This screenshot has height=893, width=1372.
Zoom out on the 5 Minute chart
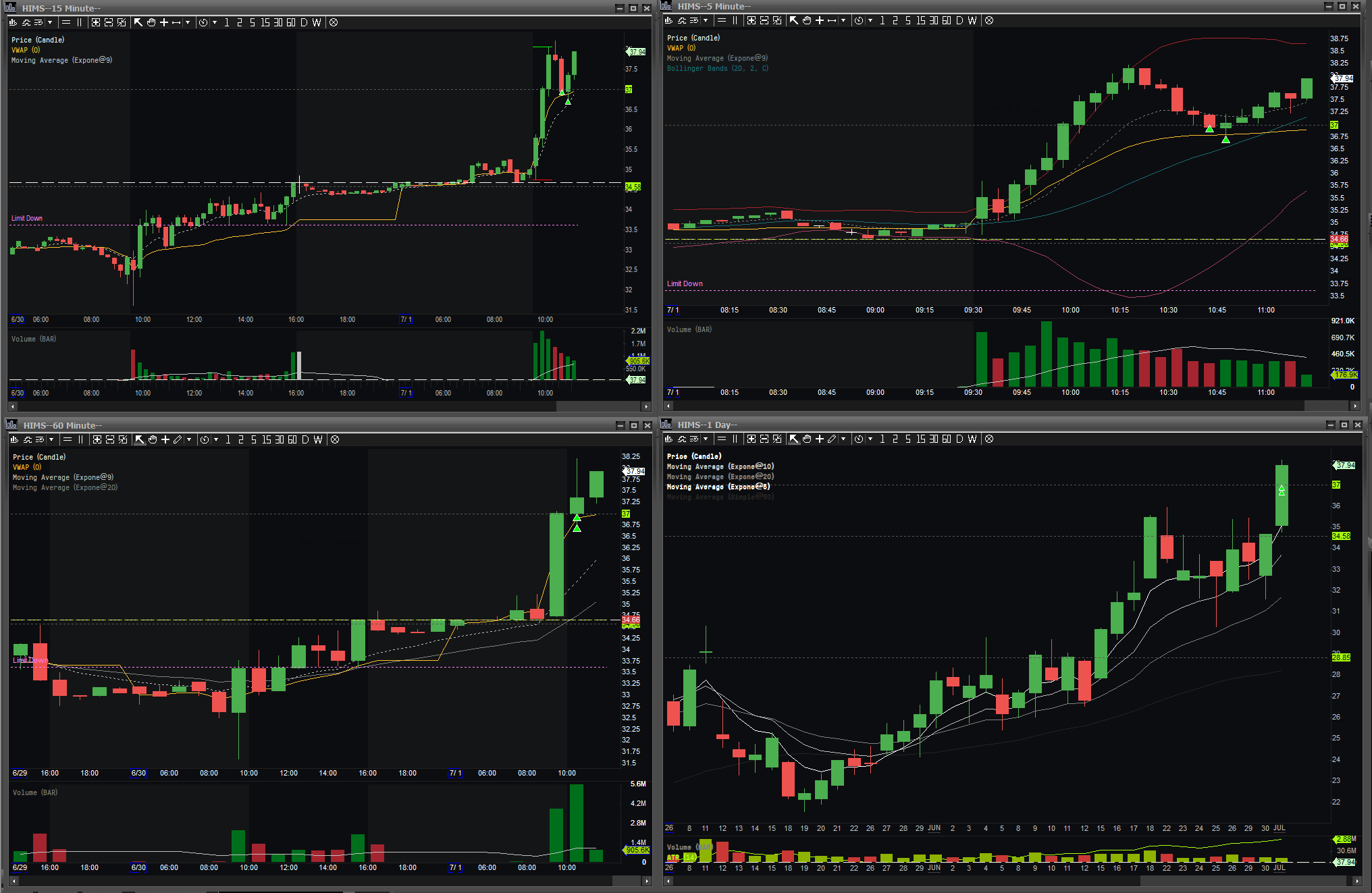point(764,20)
